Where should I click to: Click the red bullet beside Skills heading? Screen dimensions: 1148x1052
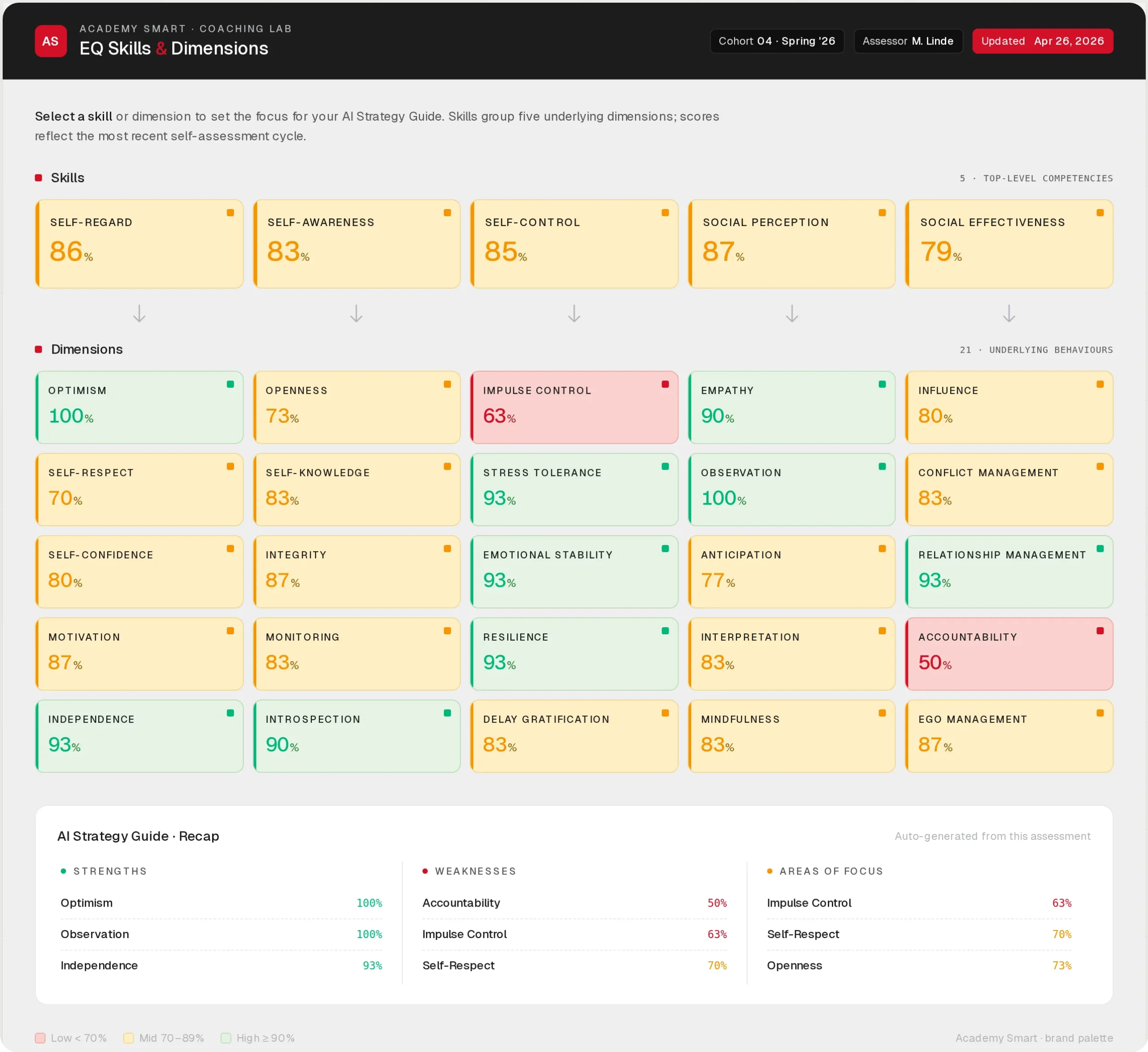pos(39,178)
